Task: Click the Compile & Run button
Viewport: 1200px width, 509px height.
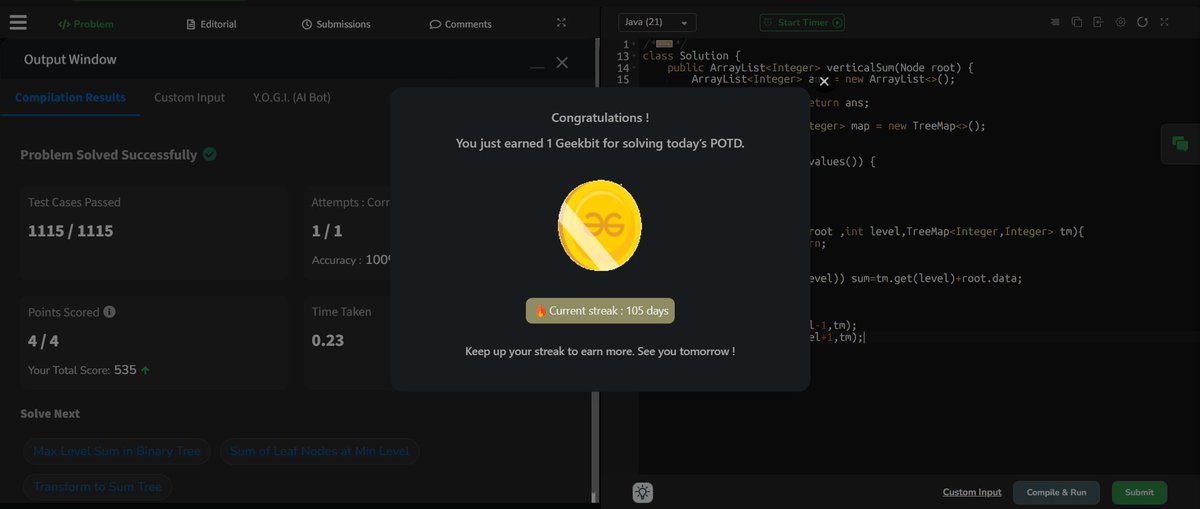Action: tap(1056, 492)
